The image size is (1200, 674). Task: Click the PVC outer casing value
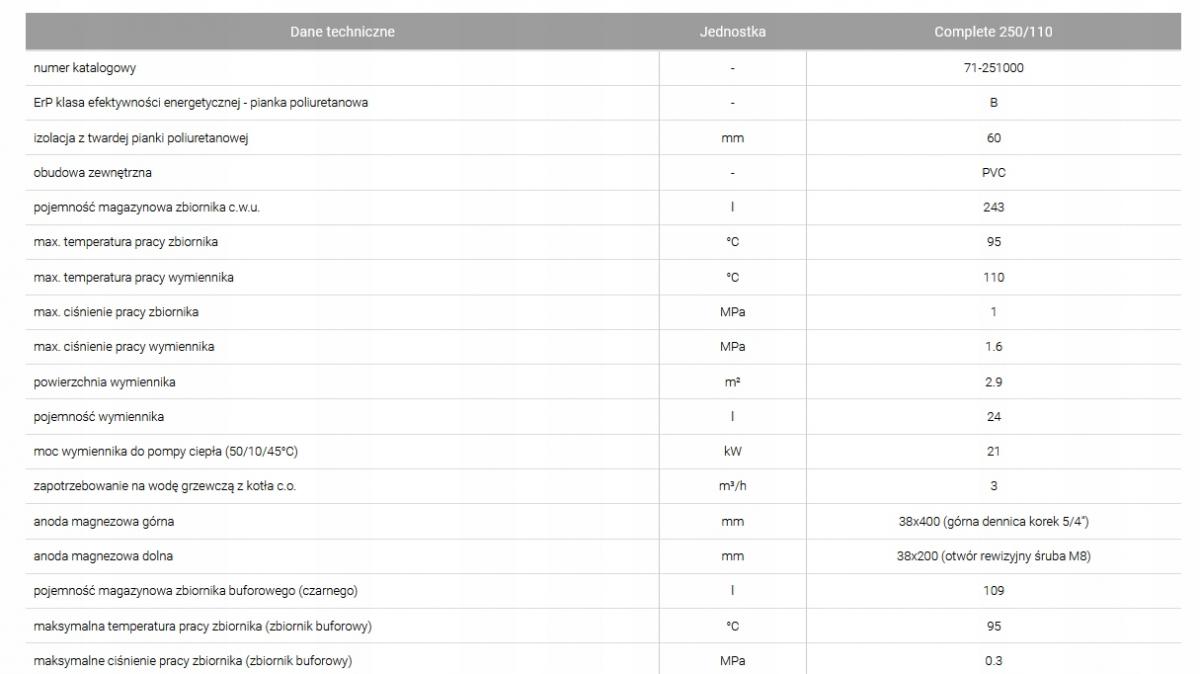[x=993, y=173]
